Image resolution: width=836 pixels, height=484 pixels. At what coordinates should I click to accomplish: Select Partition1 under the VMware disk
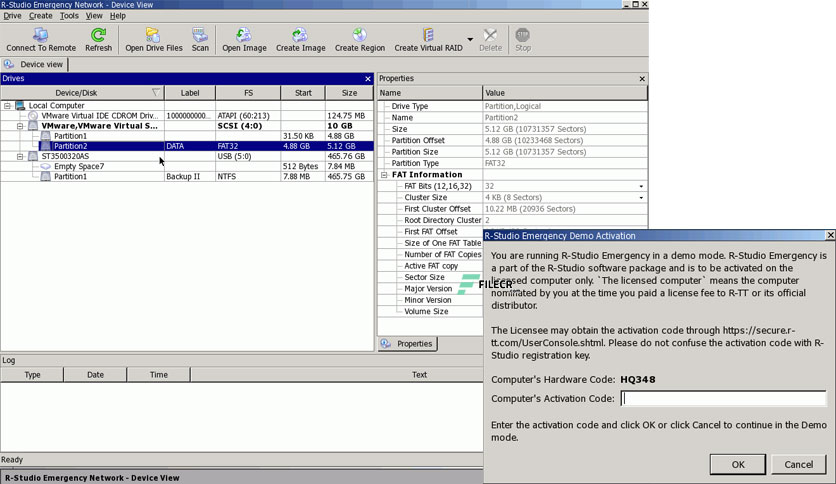coord(70,136)
